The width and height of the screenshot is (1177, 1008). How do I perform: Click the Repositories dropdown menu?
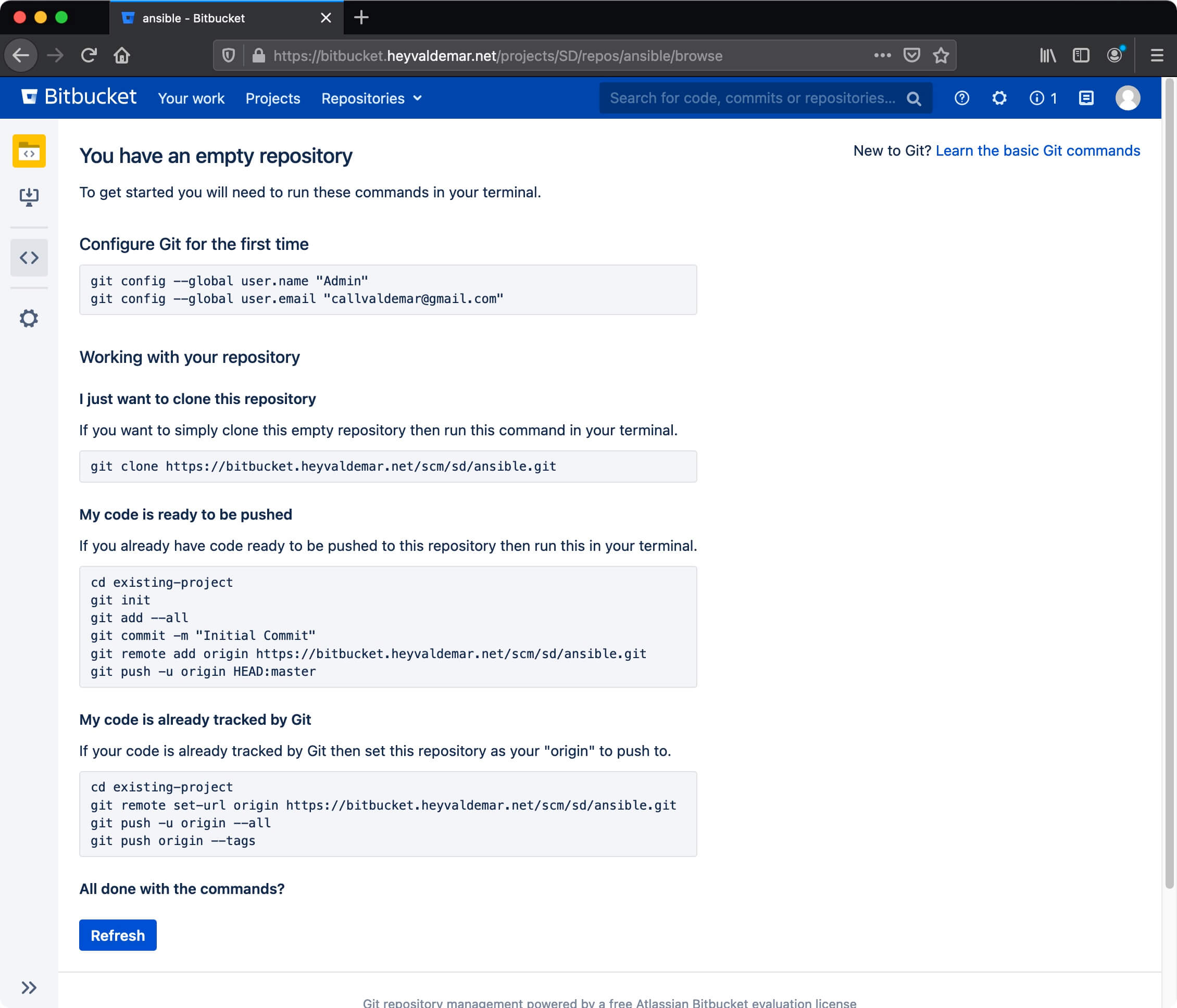coord(370,98)
